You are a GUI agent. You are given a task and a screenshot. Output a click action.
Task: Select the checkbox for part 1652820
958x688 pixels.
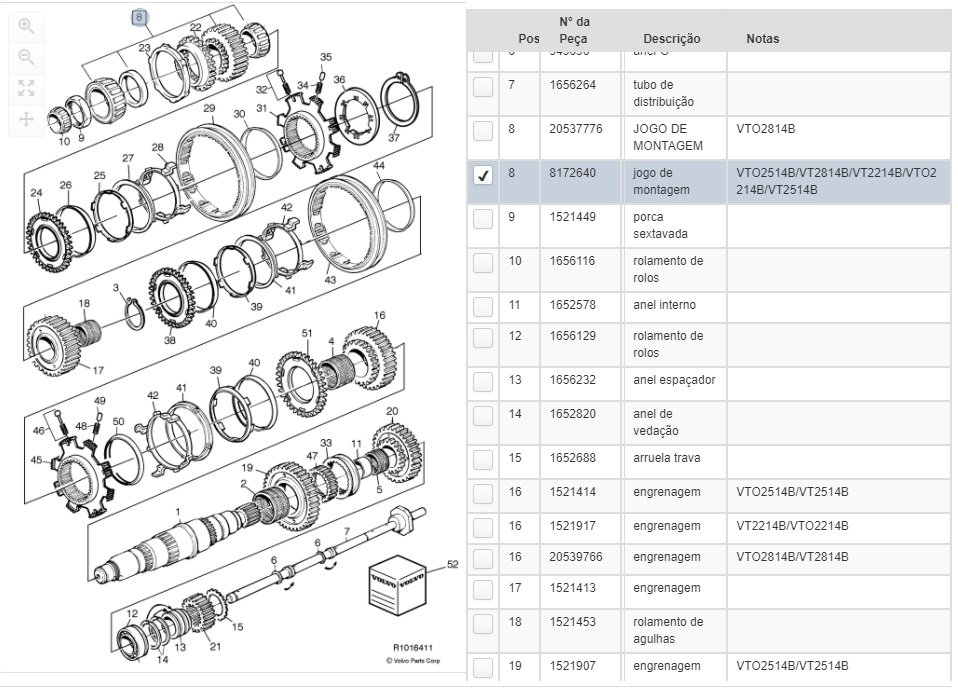coord(483,416)
